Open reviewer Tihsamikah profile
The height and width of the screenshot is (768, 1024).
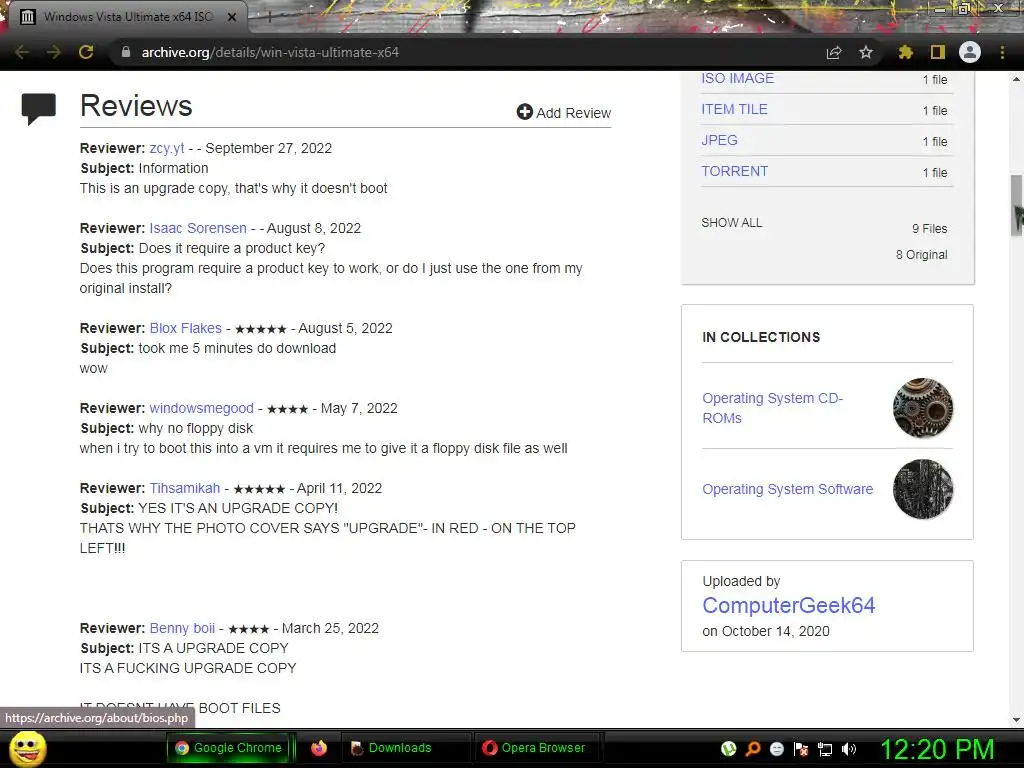click(185, 488)
